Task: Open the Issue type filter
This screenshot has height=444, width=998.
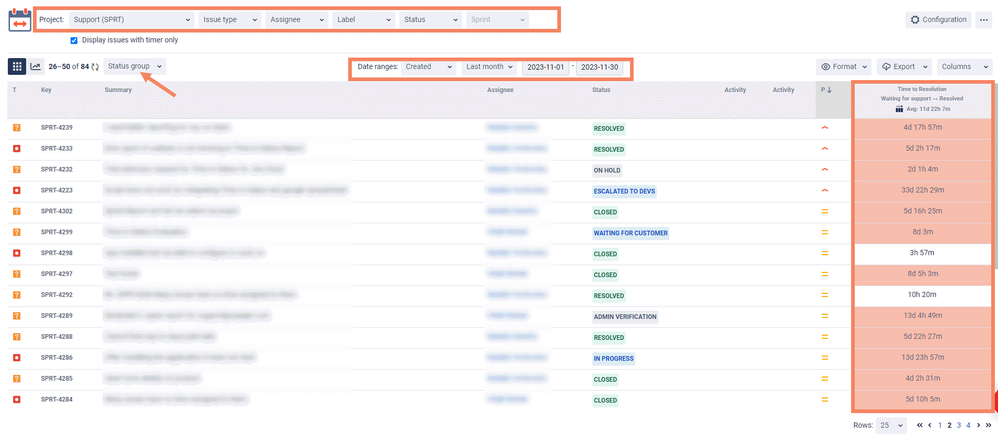Action: tap(230, 20)
